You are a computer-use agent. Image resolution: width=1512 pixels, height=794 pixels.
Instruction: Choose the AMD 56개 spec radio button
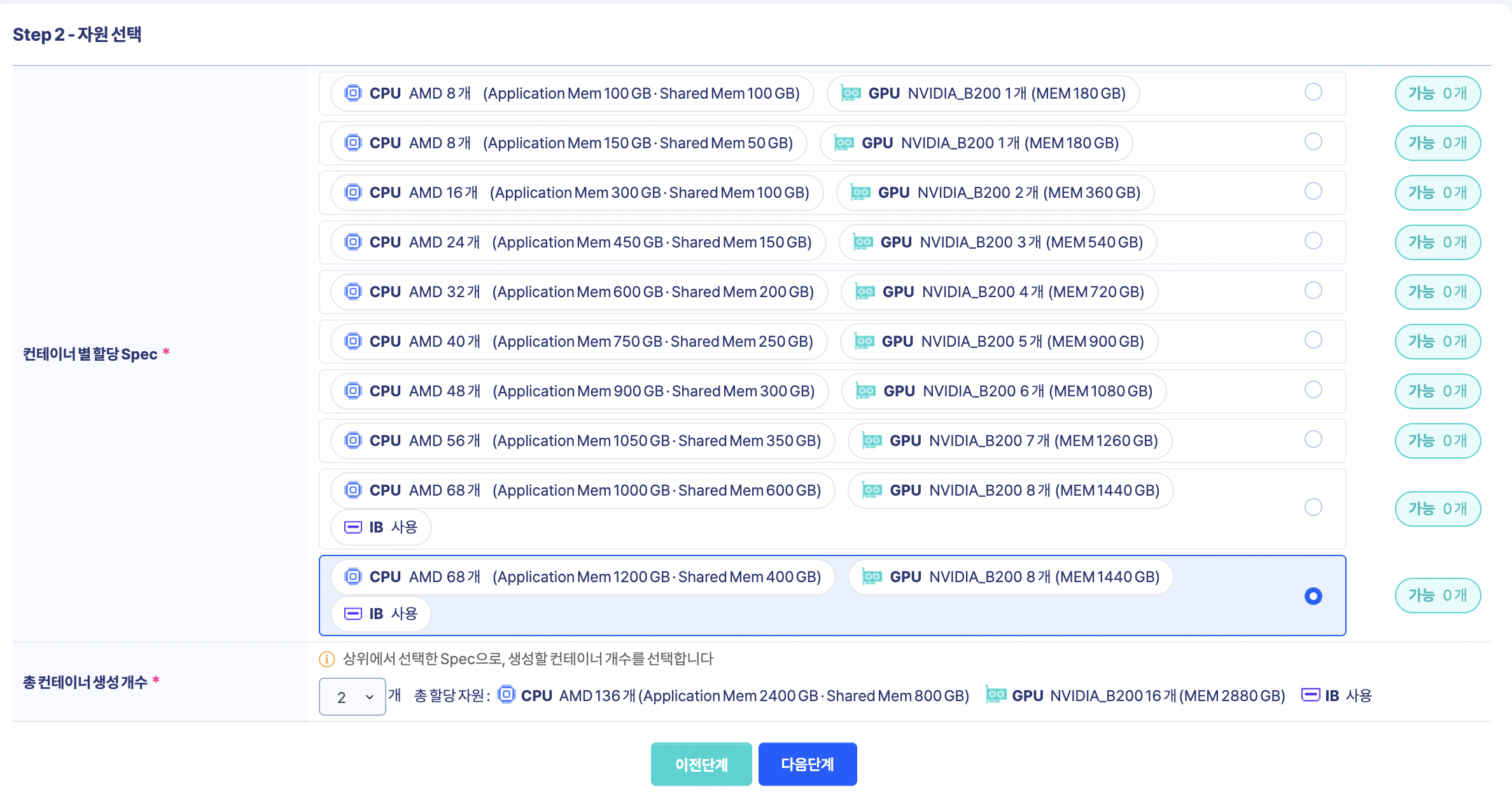(1313, 440)
